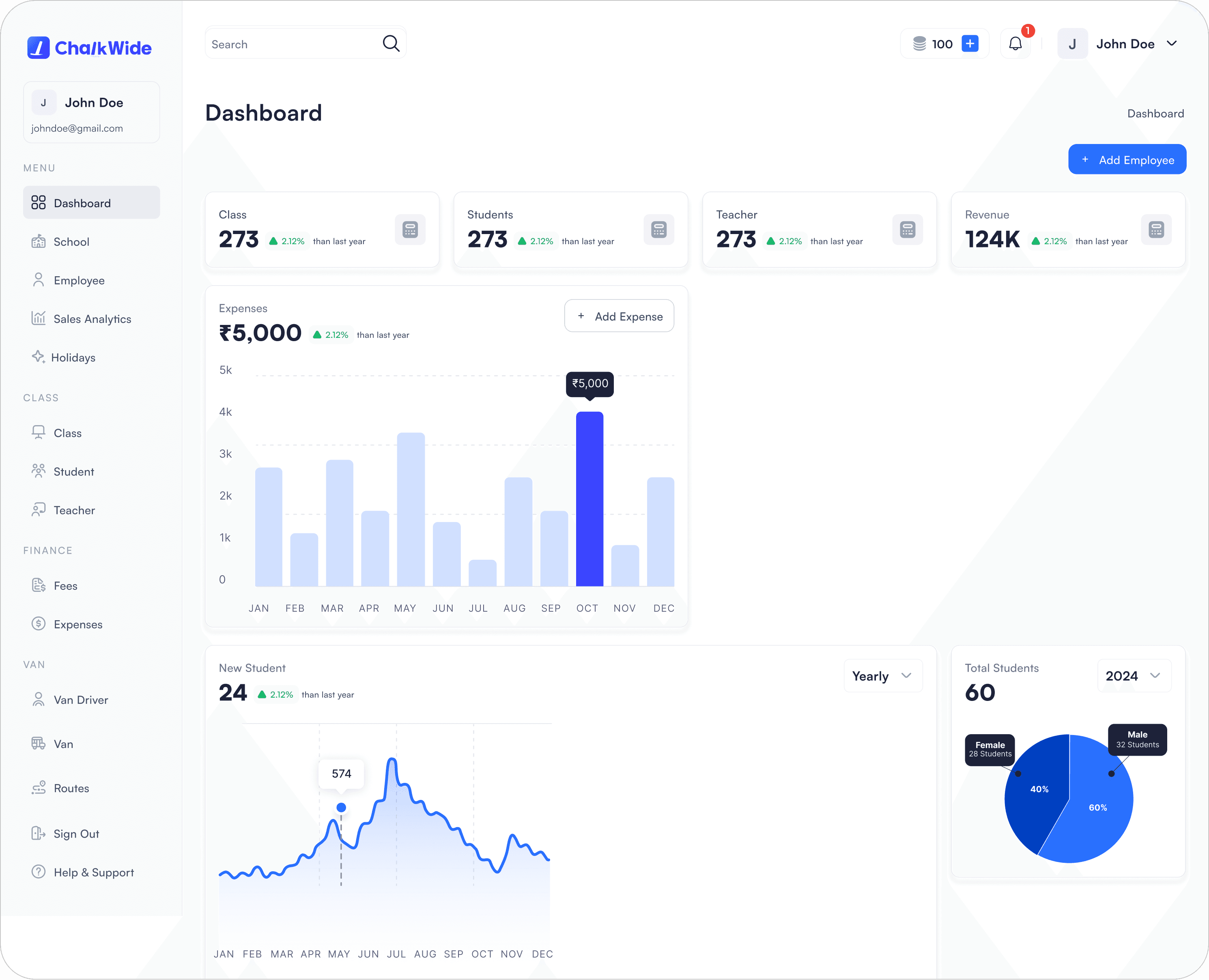Click the Sales Analytics chart icon

(x=39, y=318)
